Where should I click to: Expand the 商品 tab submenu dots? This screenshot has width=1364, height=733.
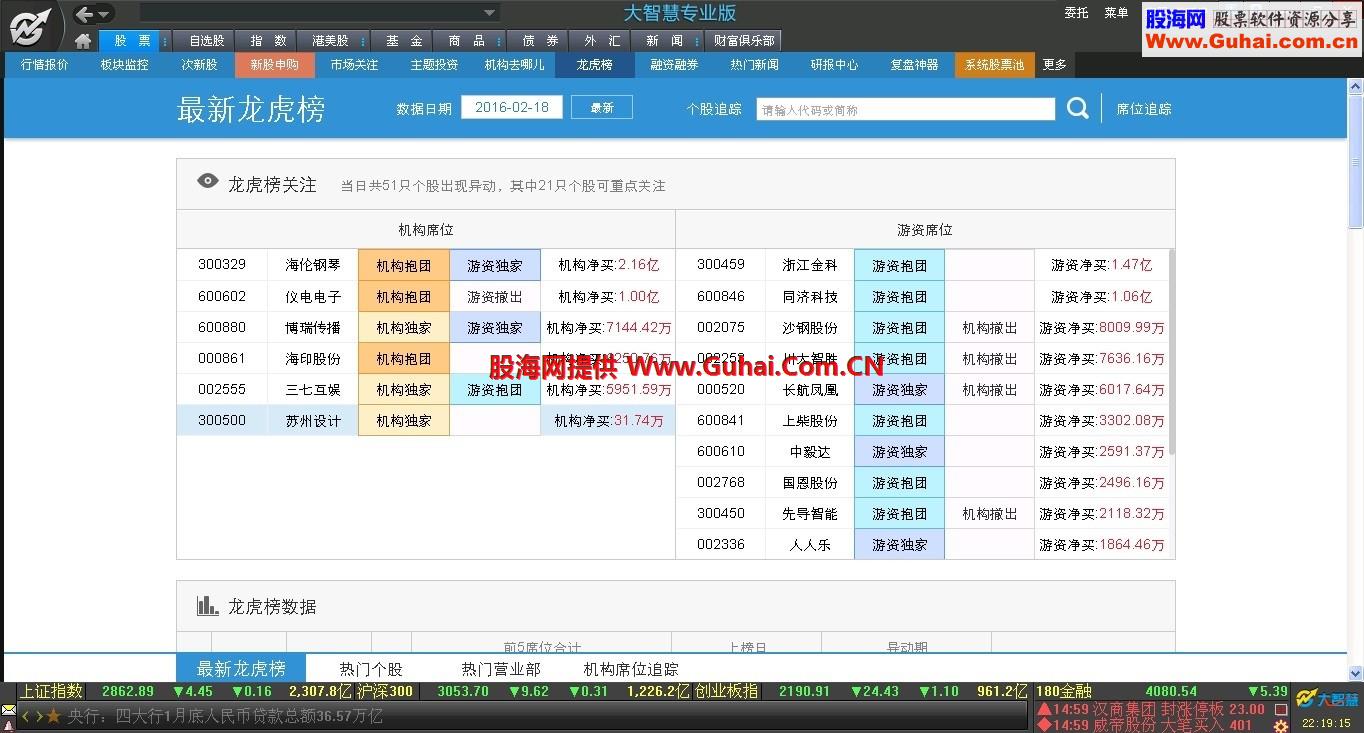tap(499, 41)
